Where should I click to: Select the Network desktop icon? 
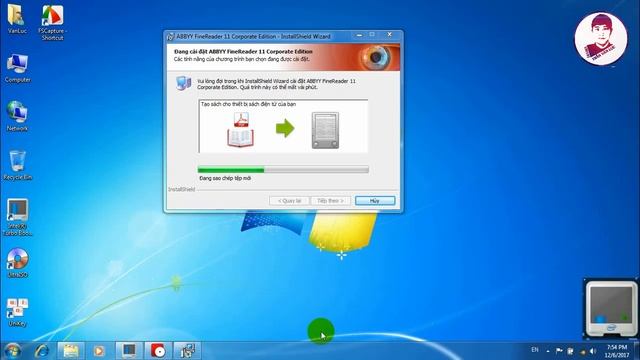[x=17, y=116]
